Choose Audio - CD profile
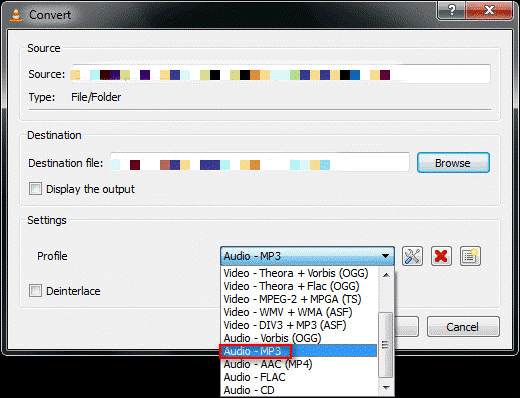 (299, 390)
